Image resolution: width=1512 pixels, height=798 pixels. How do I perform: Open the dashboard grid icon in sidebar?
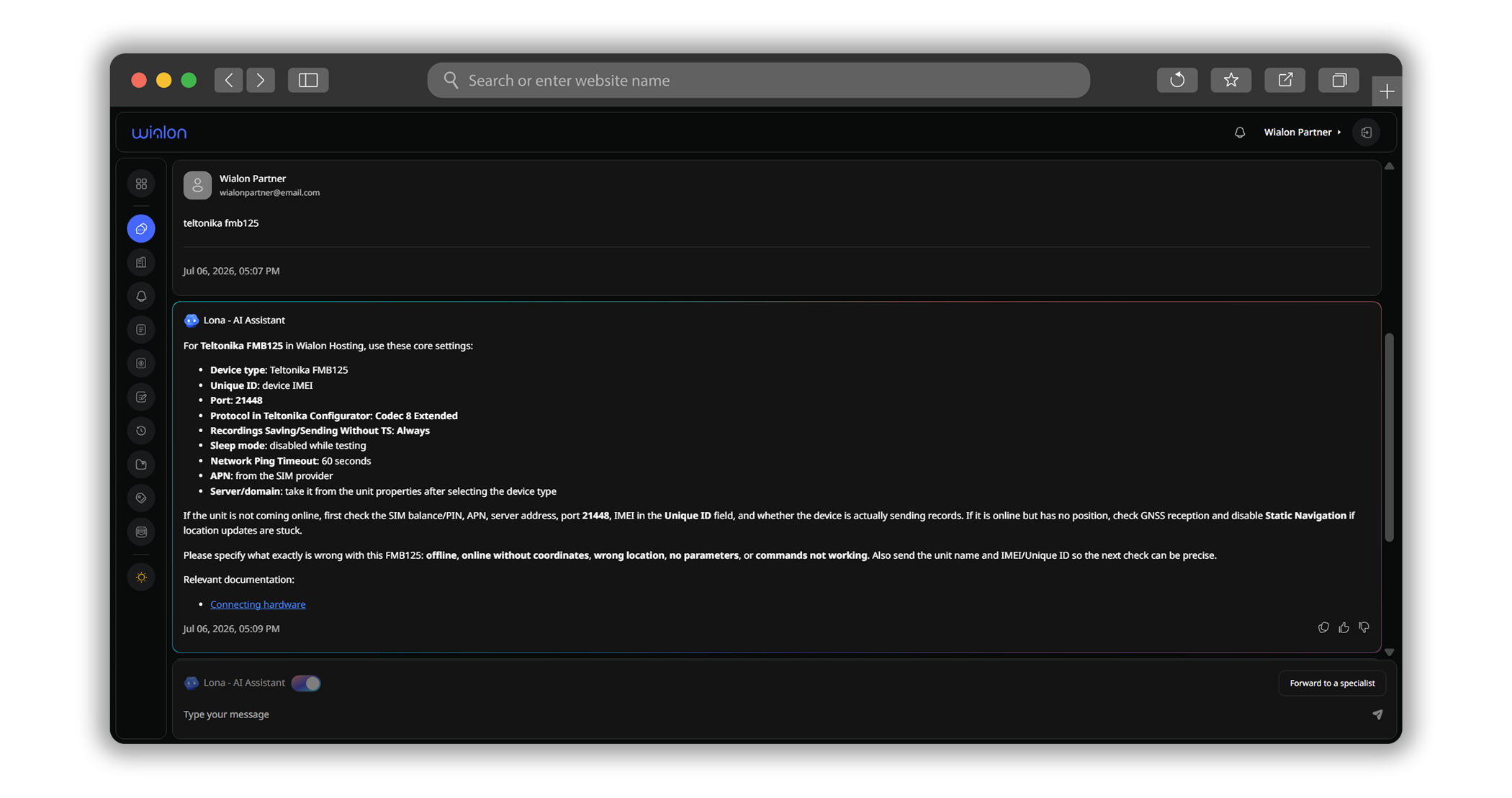tap(141, 184)
